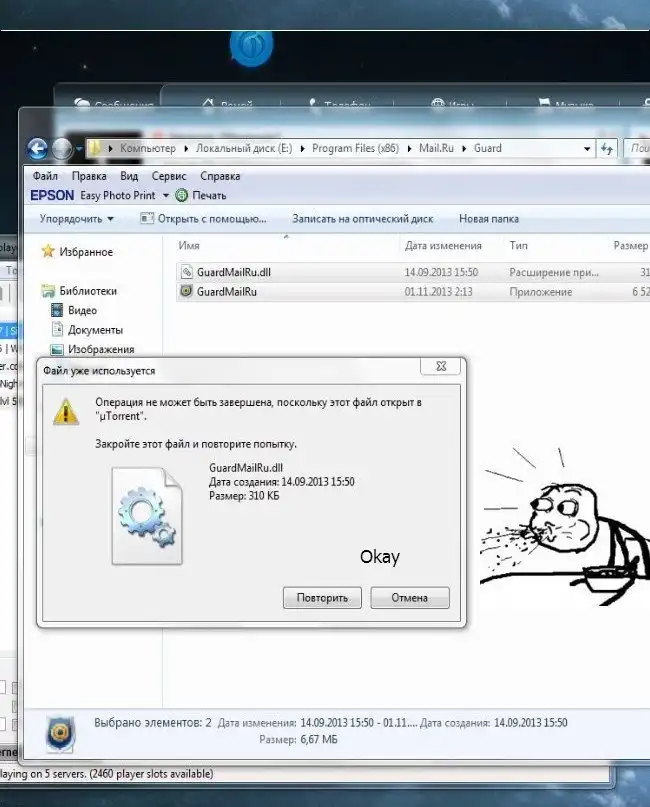The height and width of the screenshot is (807, 650).
Task: Click the Избранное star icon in navigation pane
Action: pyautogui.click(x=48, y=253)
